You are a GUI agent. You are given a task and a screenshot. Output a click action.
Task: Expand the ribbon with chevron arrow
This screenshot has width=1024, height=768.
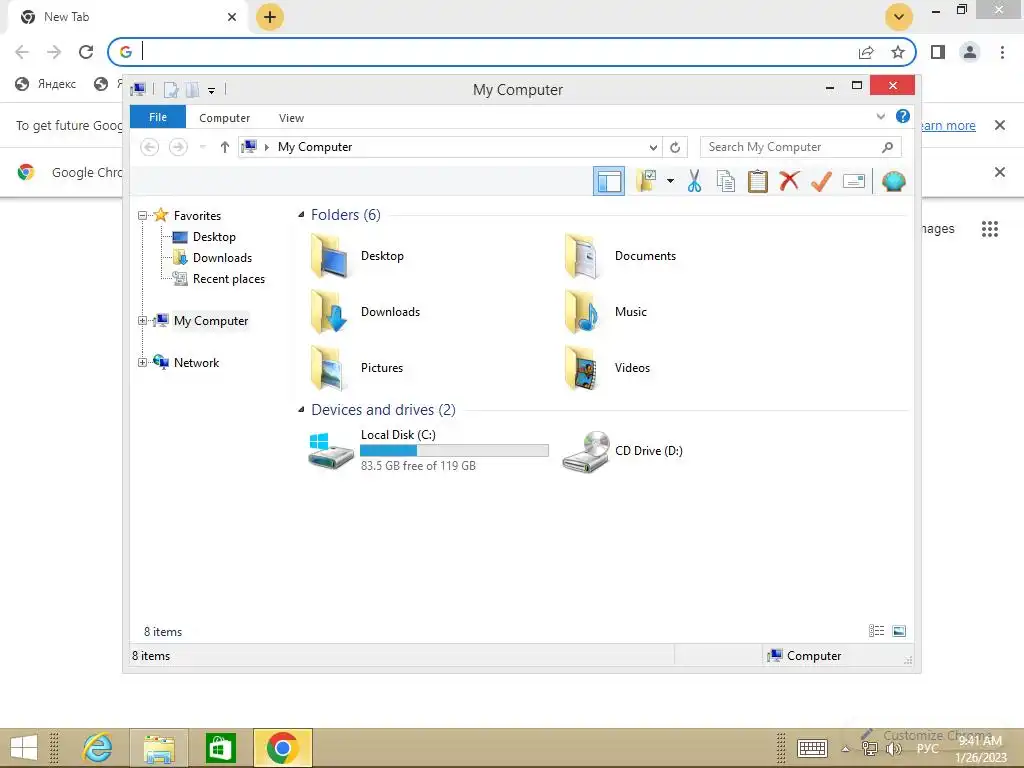pyautogui.click(x=880, y=117)
